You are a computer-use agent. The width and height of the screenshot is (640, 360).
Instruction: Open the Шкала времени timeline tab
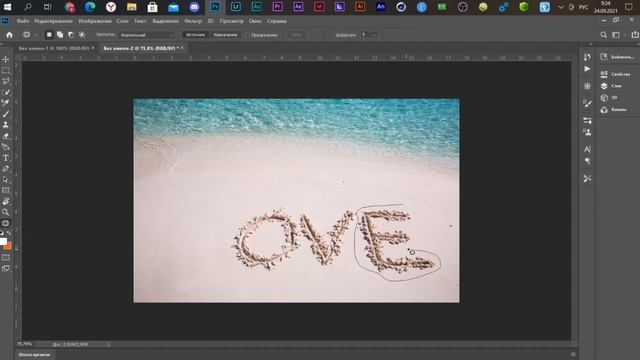[x=34, y=355]
